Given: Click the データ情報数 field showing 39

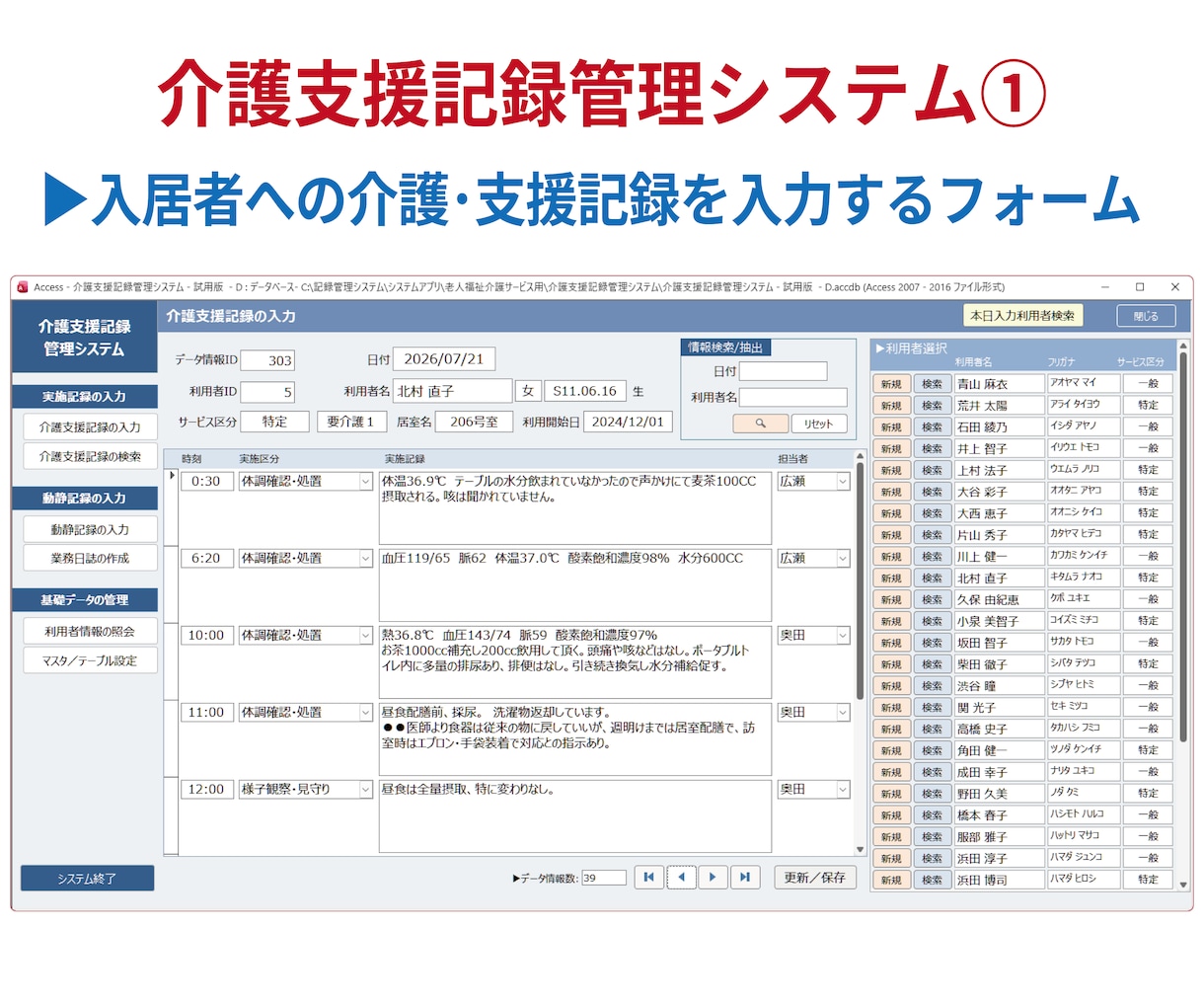Looking at the screenshot, I should pyautogui.click(x=604, y=878).
